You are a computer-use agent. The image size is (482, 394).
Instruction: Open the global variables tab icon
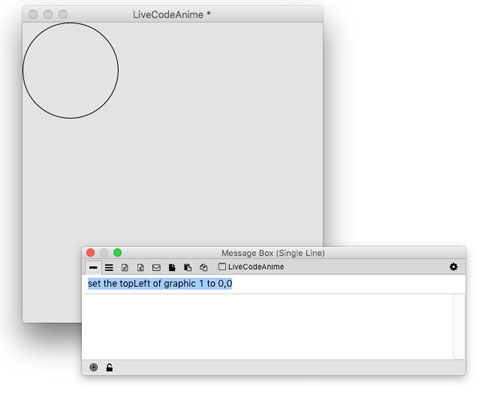(140, 267)
